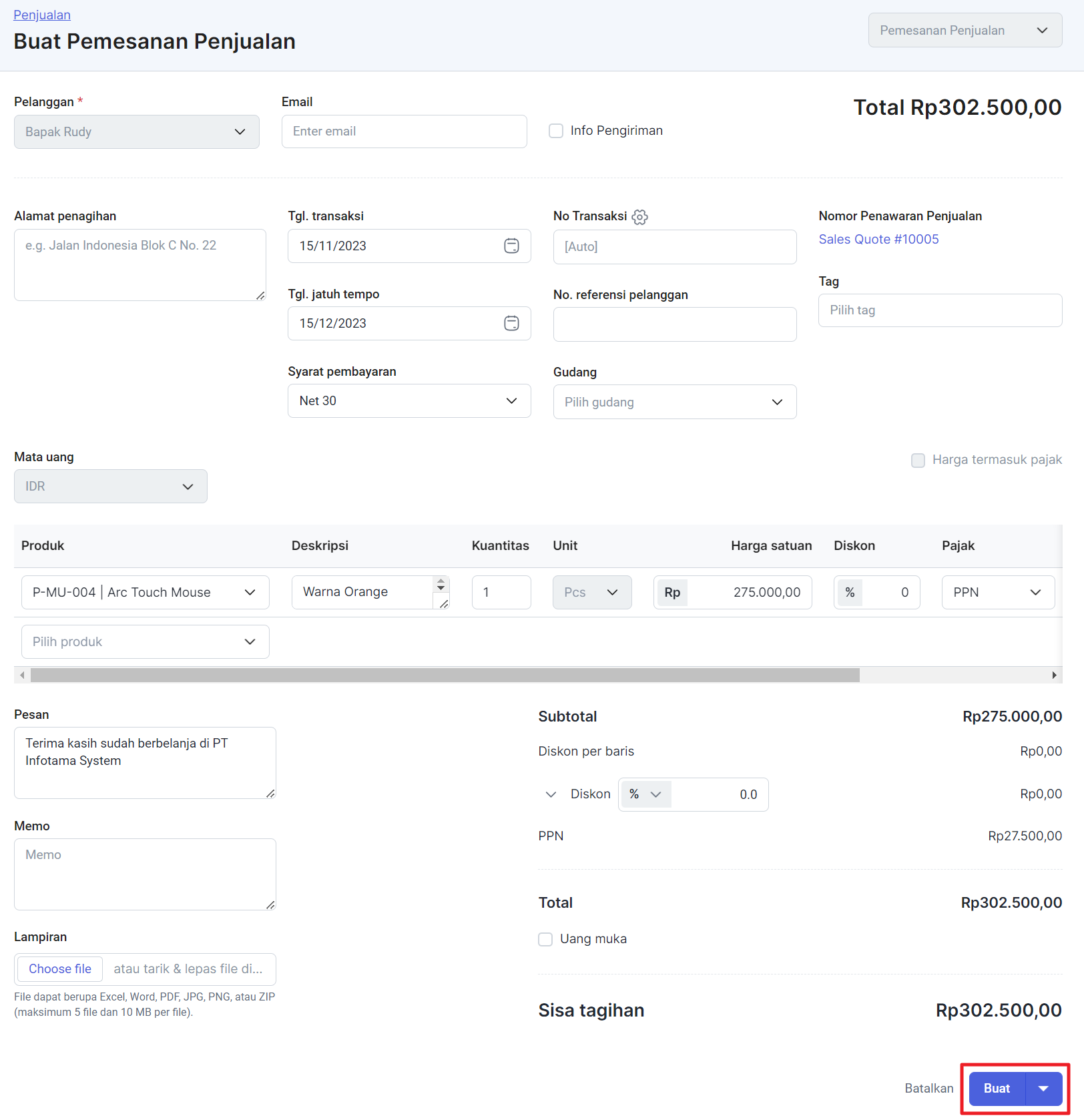Open the Syarat pembayaran Net 30 dropdown
The height and width of the screenshot is (1120, 1084).
coord(409,400)
